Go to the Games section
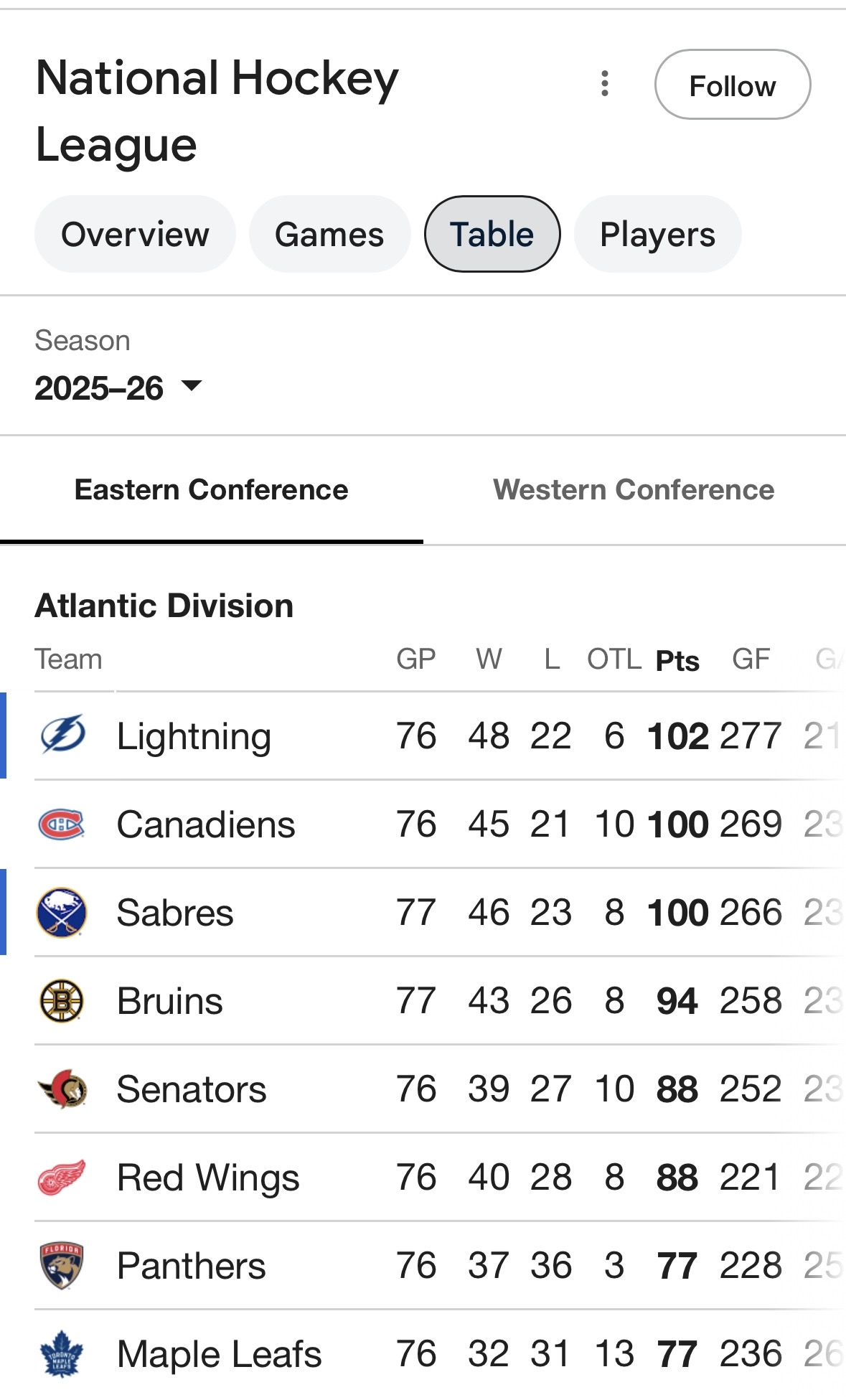Image resolution: width=846 pixels, height=1400 pixels. point(329,235)
